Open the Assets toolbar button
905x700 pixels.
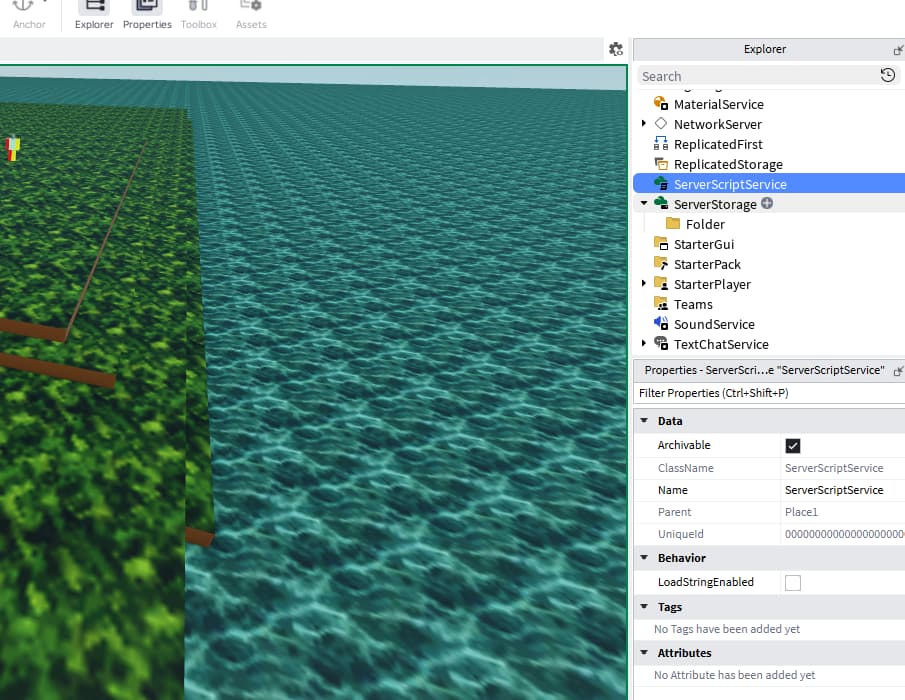pos(251,15)
